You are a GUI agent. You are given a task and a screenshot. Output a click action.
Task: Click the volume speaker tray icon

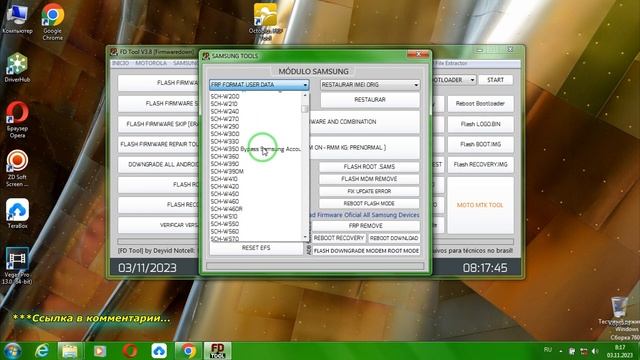click(596, 351)
